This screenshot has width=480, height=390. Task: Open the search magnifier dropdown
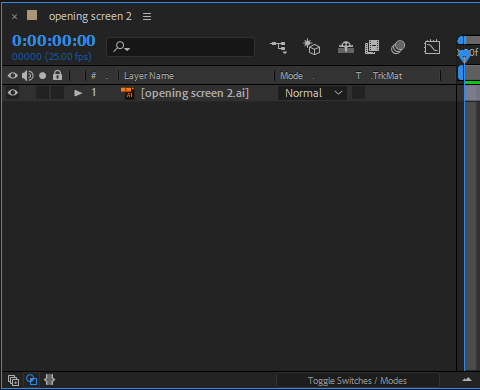(x=121, y=47)
